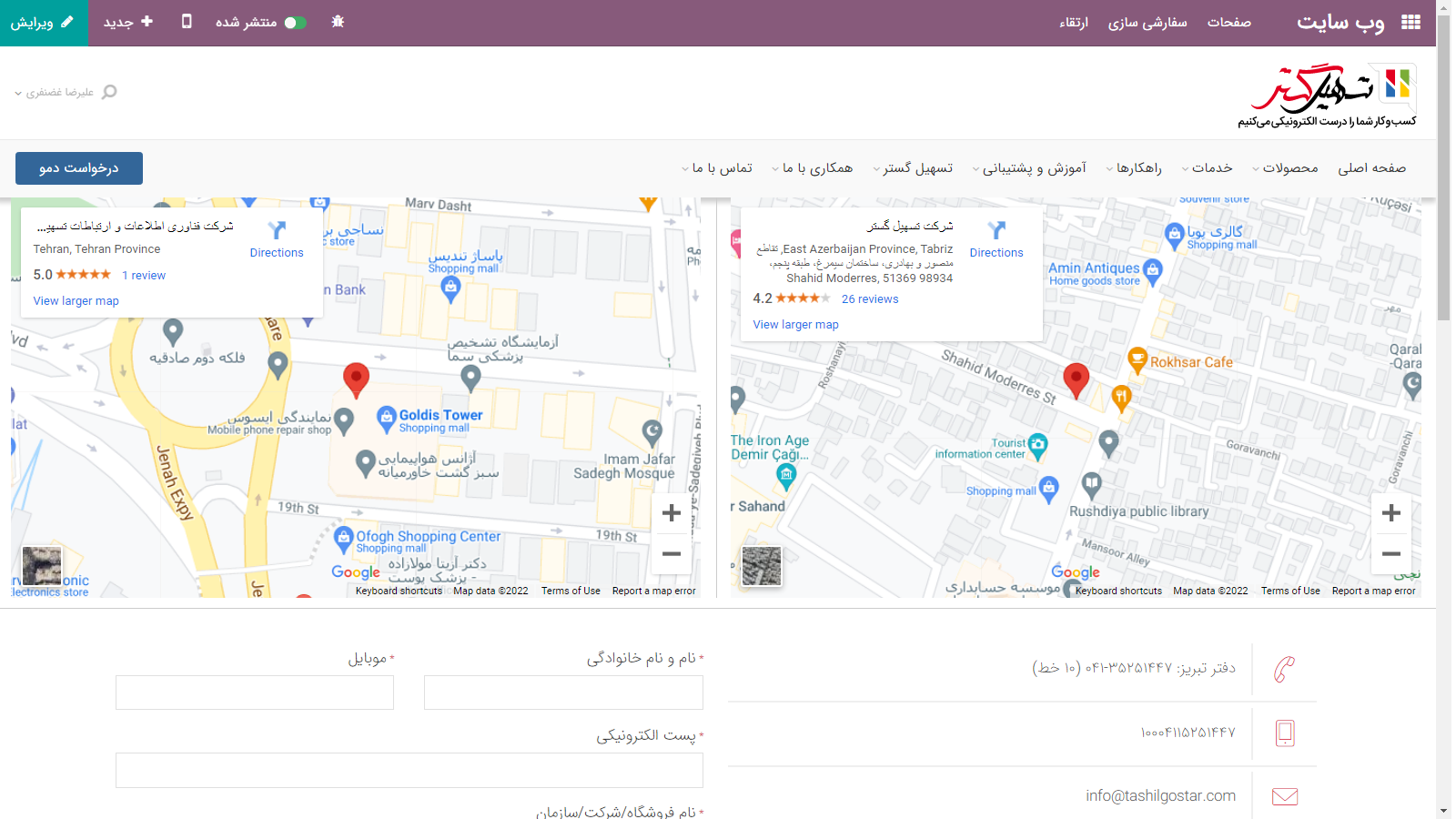
Task: Expand the آموزش و پشتیبانی dropdown
Action: point(1029,168)
